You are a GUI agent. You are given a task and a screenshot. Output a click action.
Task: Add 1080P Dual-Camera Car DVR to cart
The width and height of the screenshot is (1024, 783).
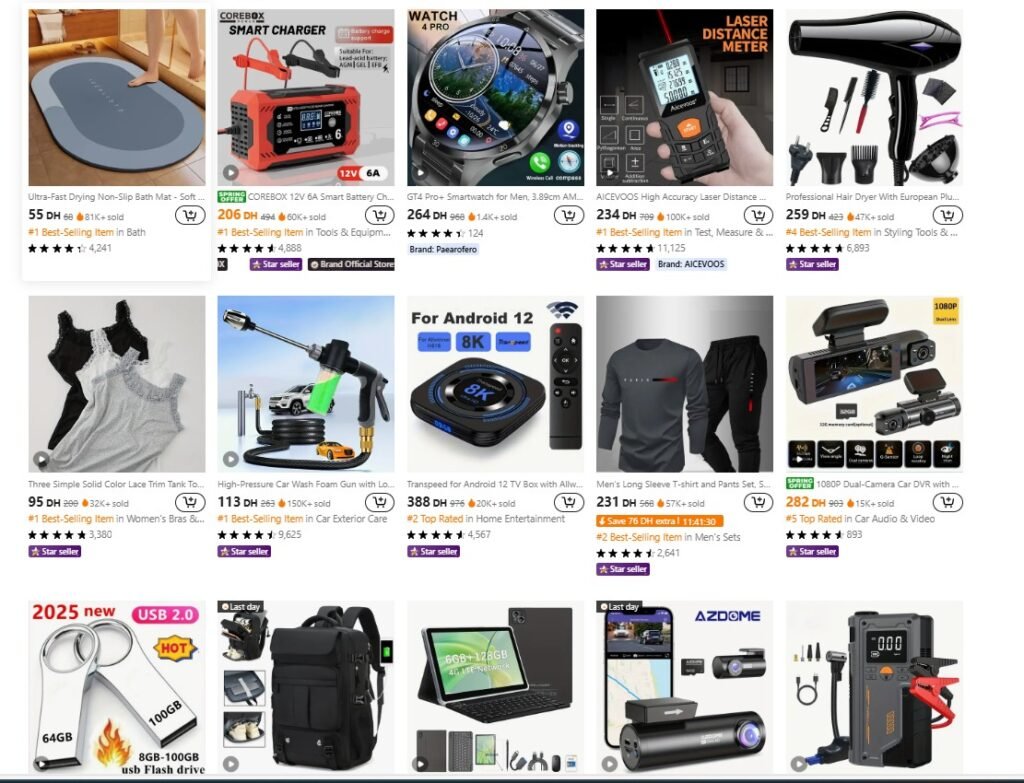pyautogui.click(x=948, y=502)
